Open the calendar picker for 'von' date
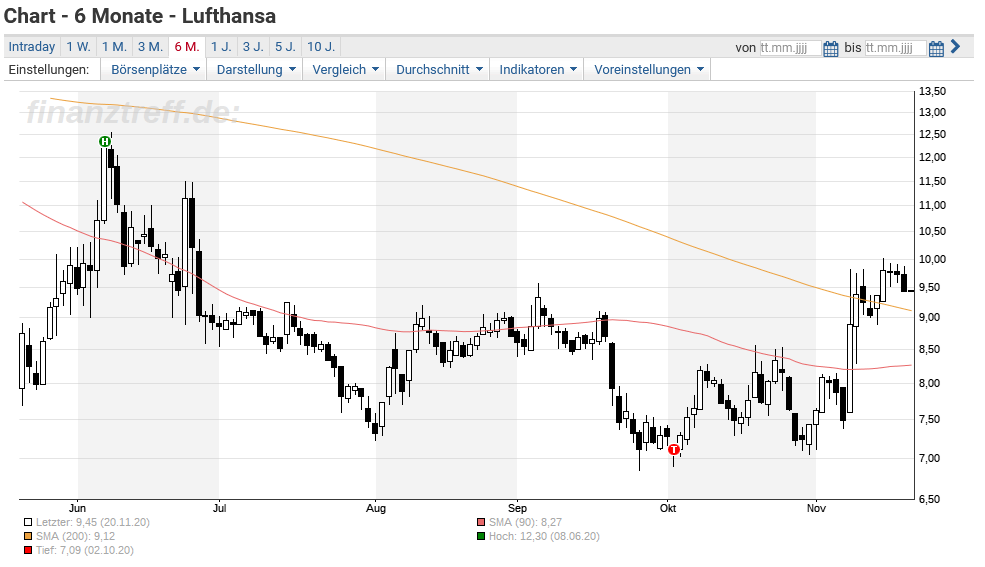 point(830,48)
